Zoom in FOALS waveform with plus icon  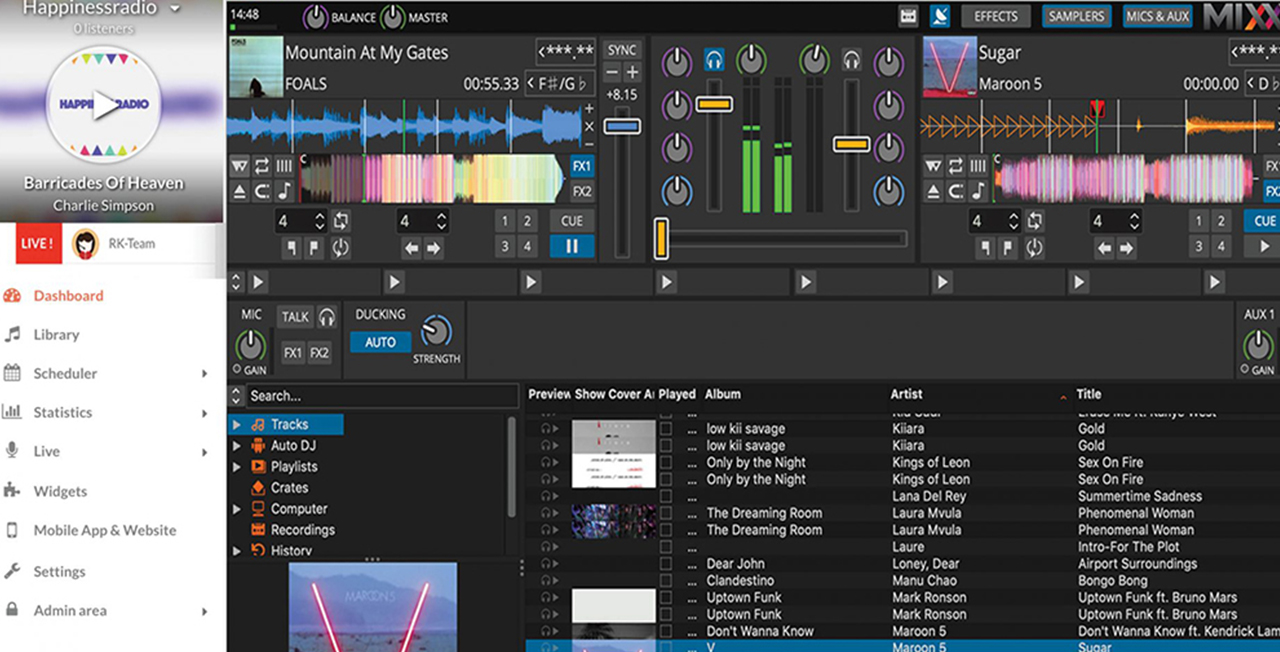(x=590, y=108)
